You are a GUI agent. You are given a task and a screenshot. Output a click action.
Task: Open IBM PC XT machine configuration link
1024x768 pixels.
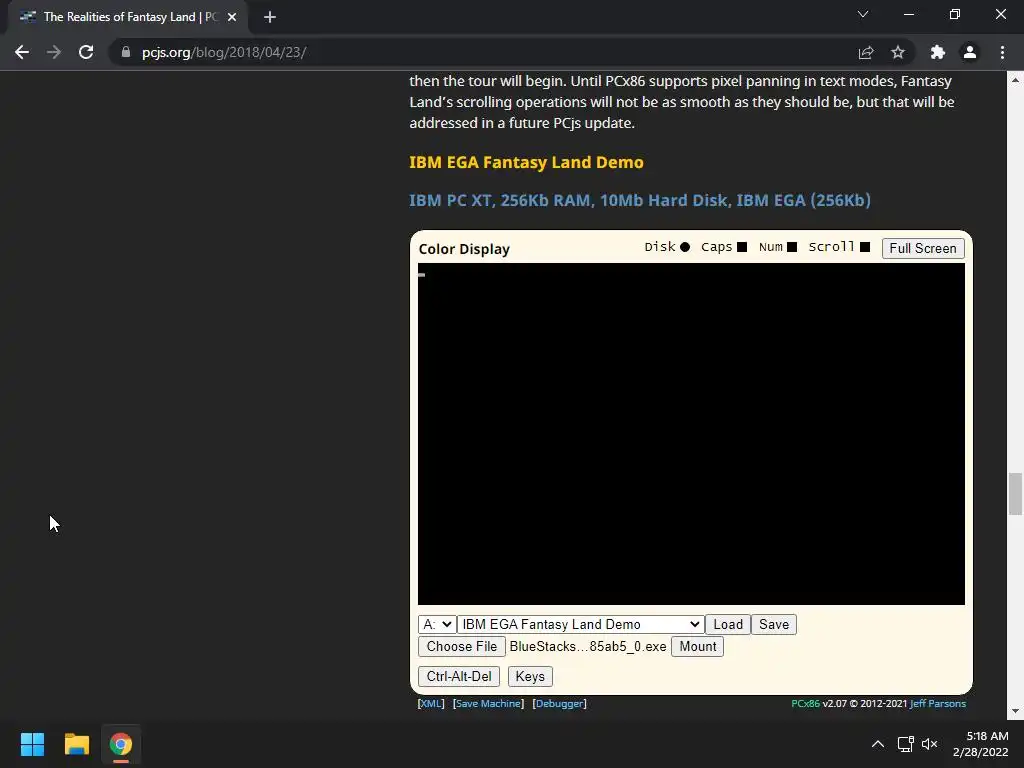tap(640, 200)
